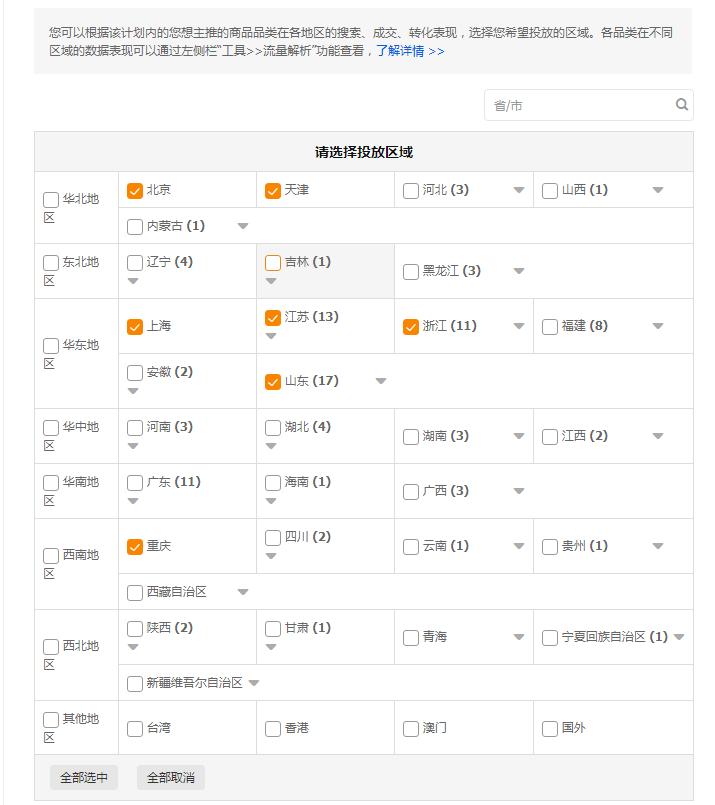Check the 新疆维吾尔自治区 checkbox
The width and height of the screenshot is (715, 805).
point(134,683)
